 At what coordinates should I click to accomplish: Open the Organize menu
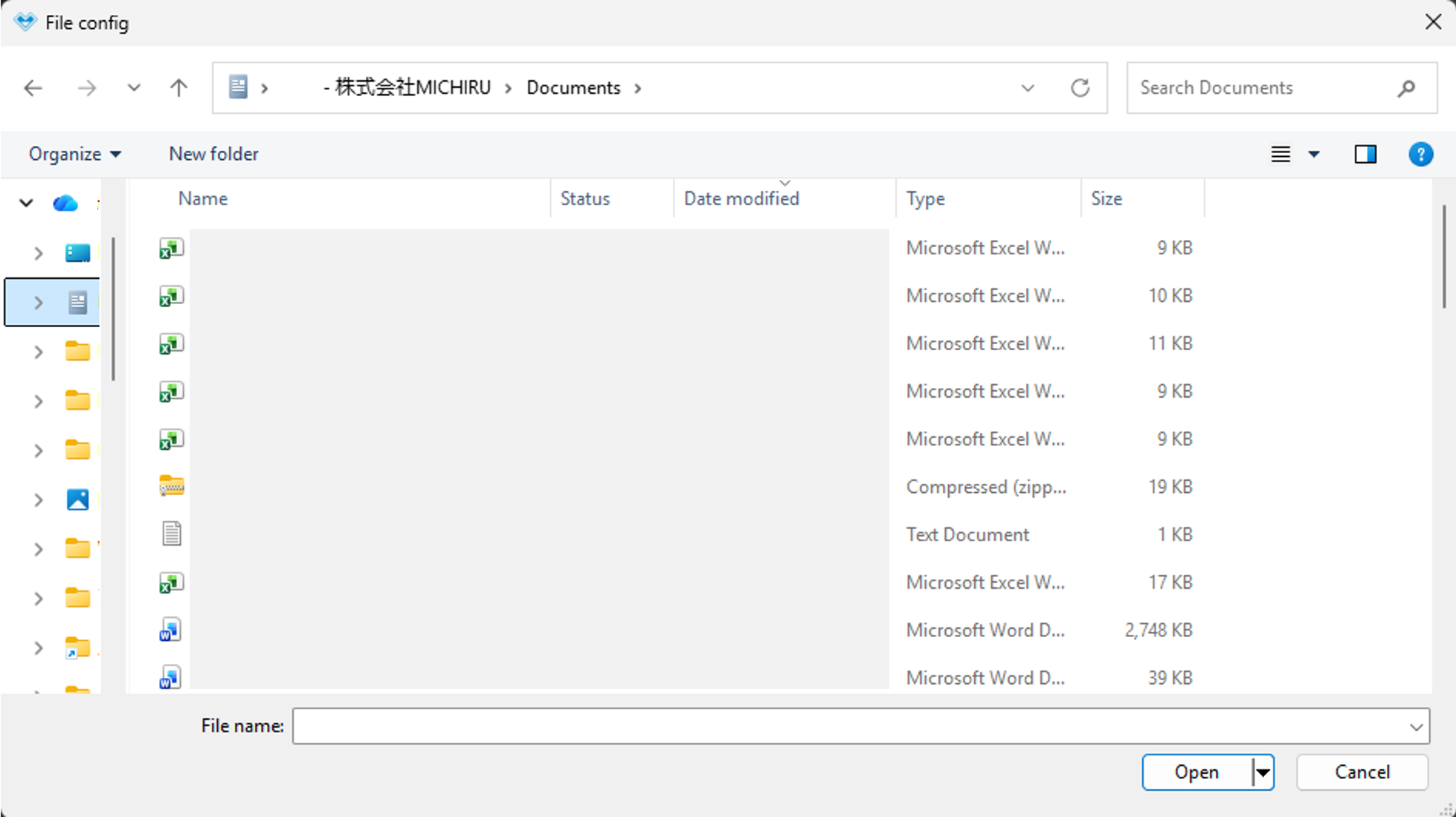(74, 154)
